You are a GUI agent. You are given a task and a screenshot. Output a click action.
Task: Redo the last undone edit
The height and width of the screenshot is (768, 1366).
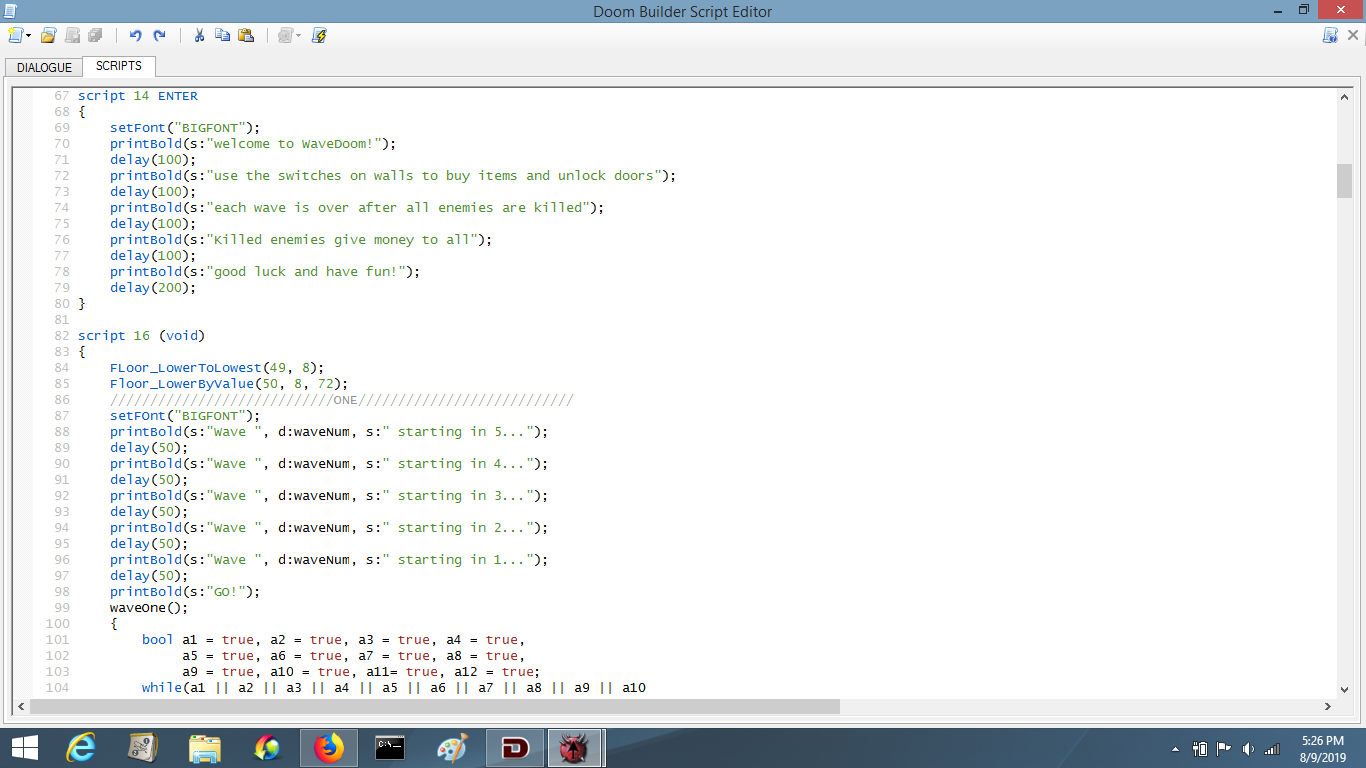coord(159,35)
